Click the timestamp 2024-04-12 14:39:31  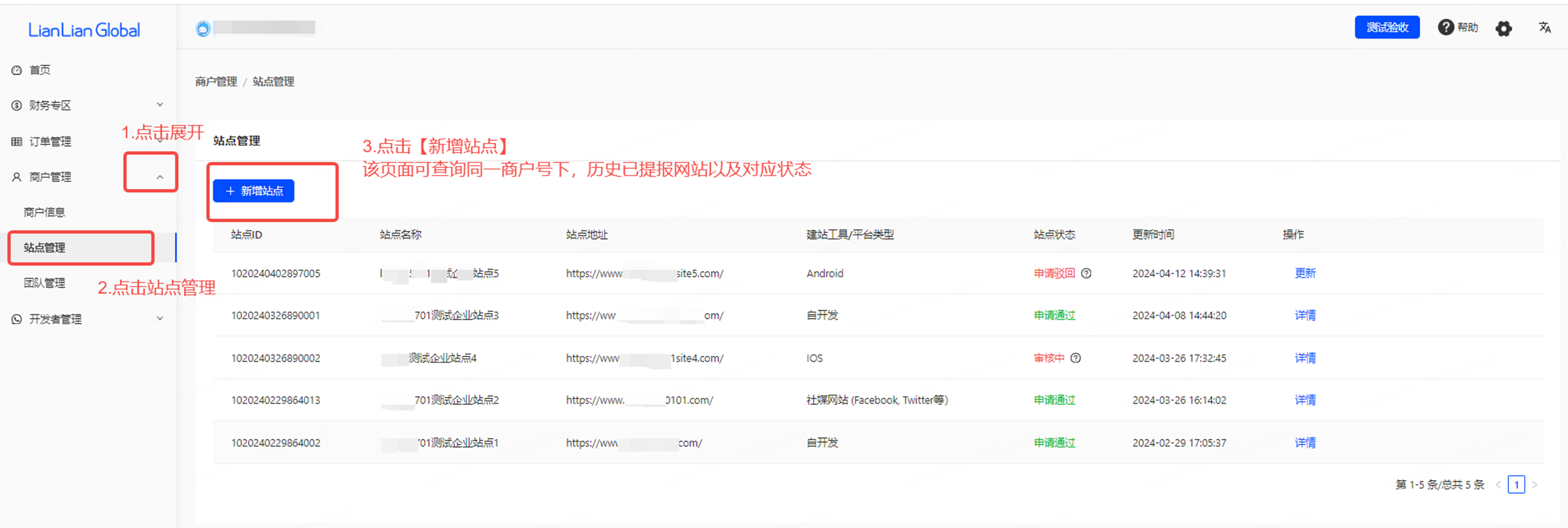coord(1179,273)
